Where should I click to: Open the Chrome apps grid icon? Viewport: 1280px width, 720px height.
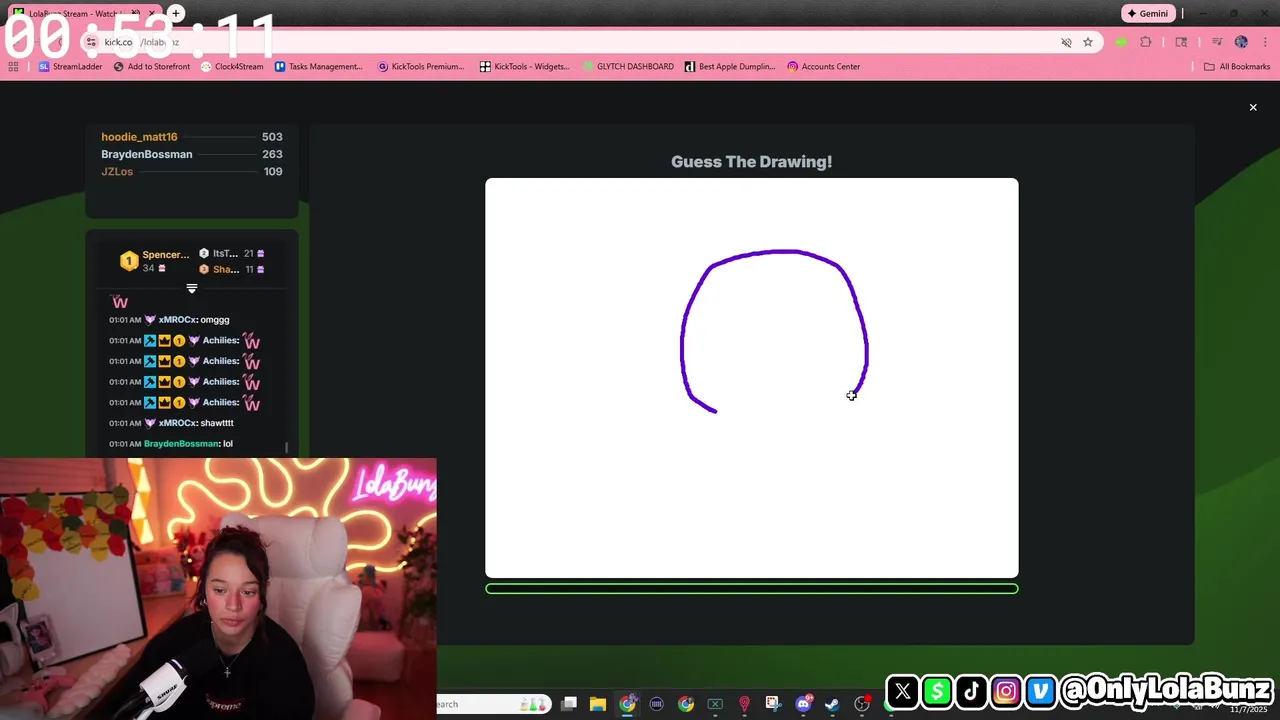coord(13,67)
